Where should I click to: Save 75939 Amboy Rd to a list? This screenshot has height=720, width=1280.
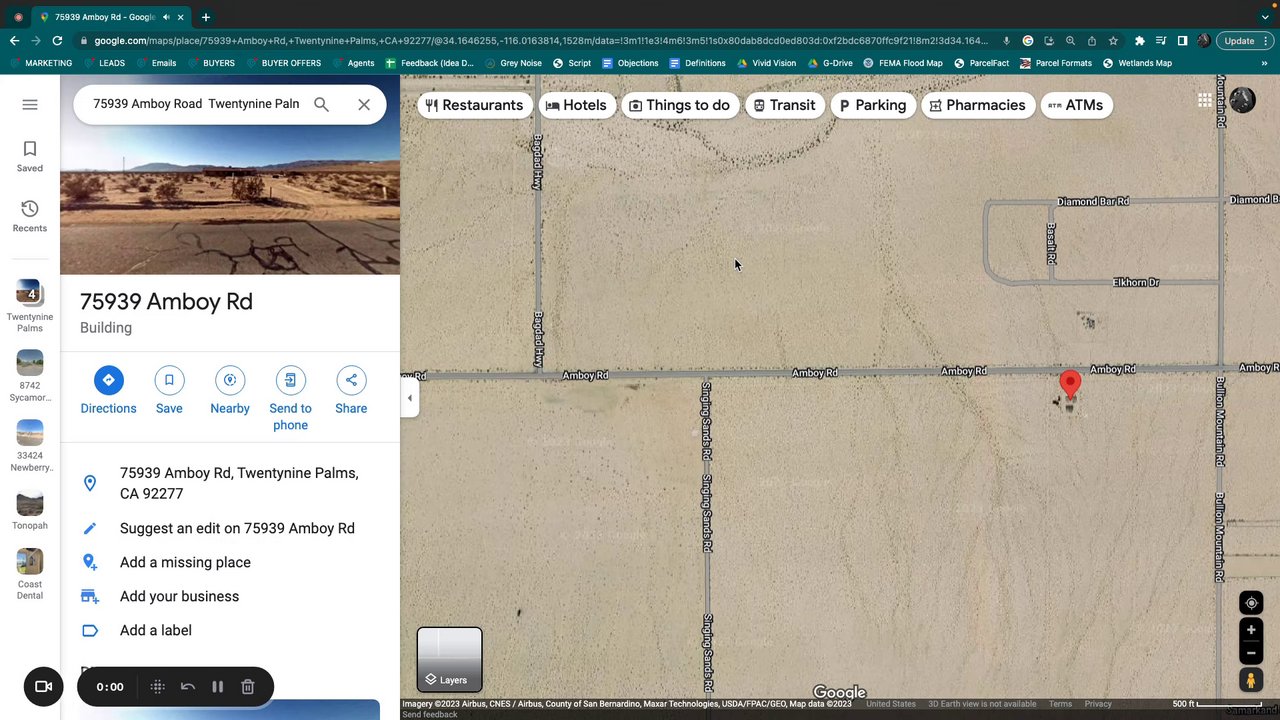pyautogui.click(x=169, y=391)
